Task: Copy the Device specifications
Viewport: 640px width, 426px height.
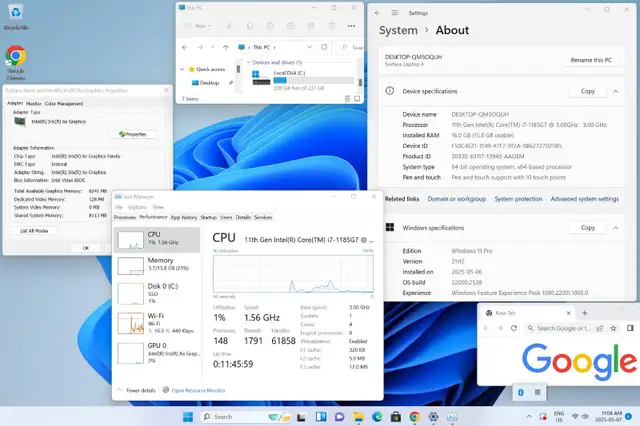Action: (588, 91)
